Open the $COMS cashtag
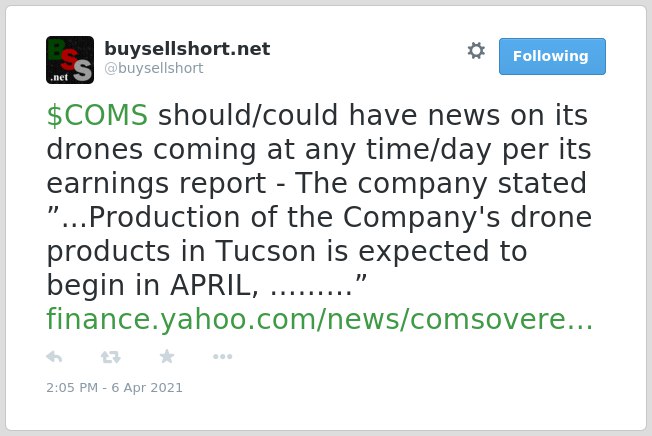Screen dimensions: 652x436 pyautogui.click(x=97, y=115)
